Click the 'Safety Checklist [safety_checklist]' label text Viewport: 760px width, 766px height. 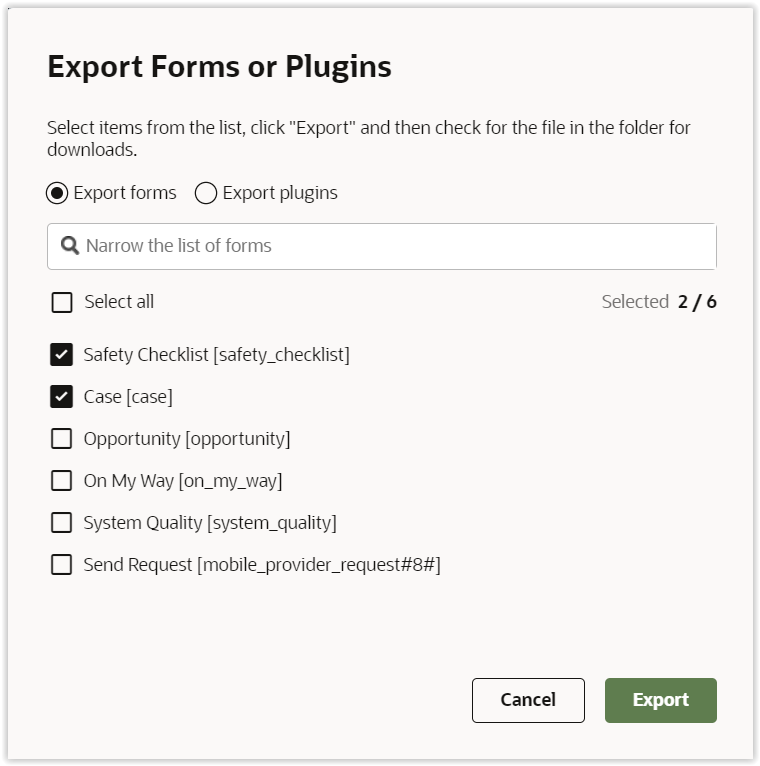click(x=216, y=355)
